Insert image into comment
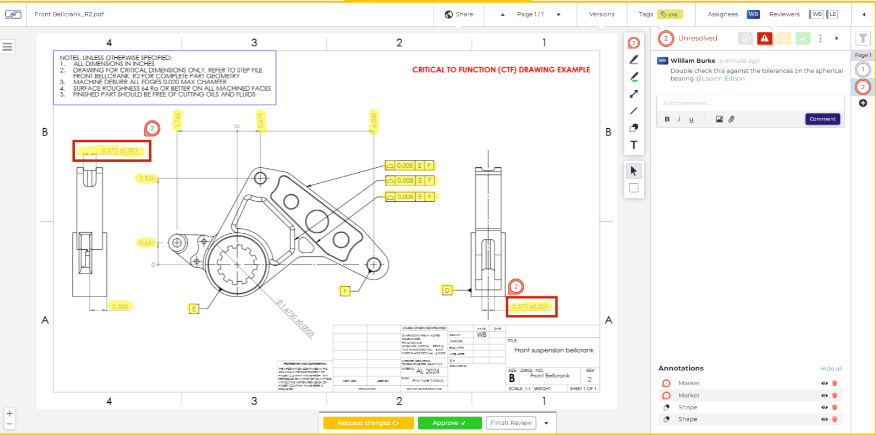This screenshot has height=435, width=876. (x=720, y=119)
